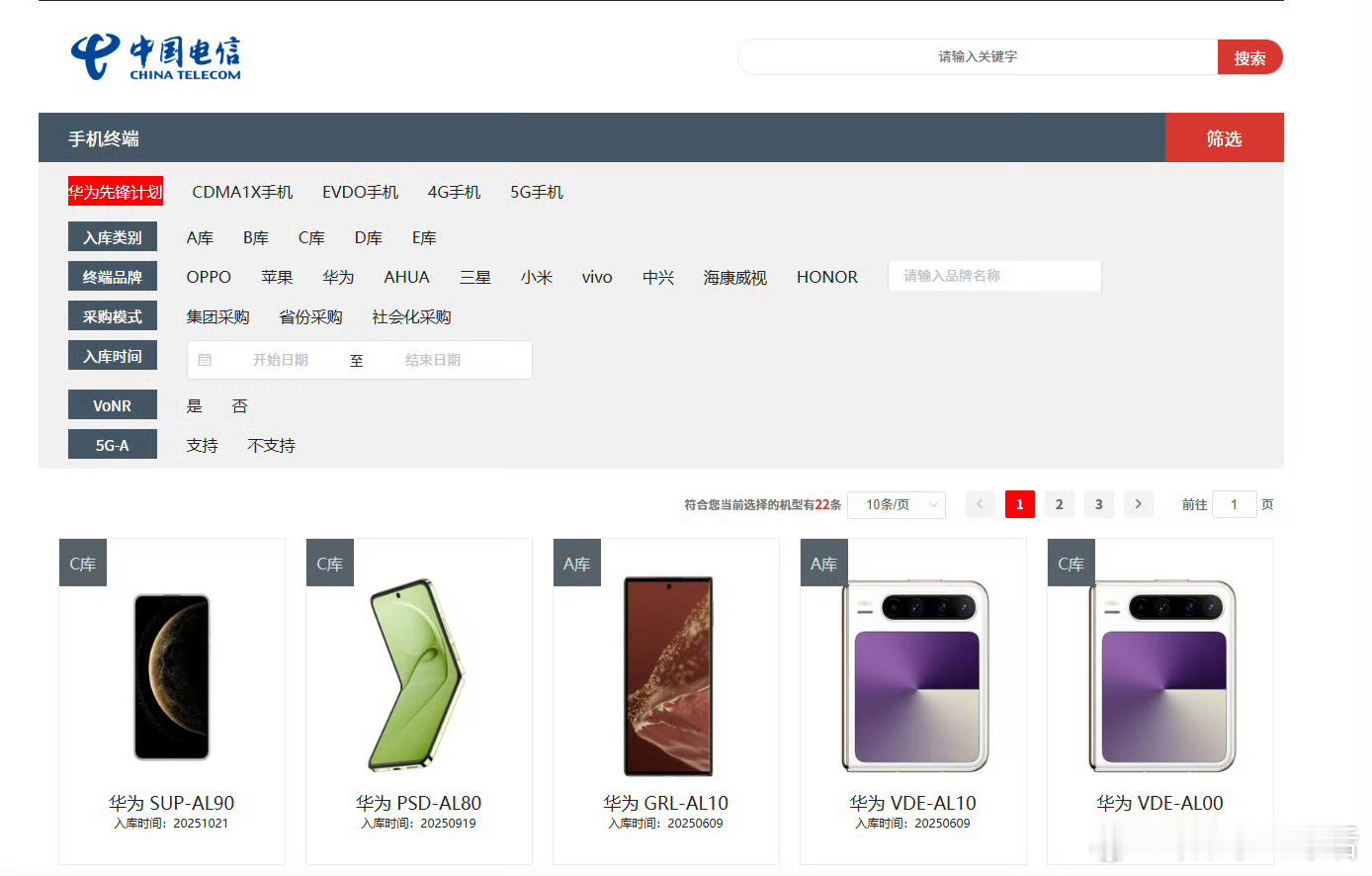Click the 华为 SUP-AL90 title text
This screenshot has width=1372, height=876.
click(172, 803)
